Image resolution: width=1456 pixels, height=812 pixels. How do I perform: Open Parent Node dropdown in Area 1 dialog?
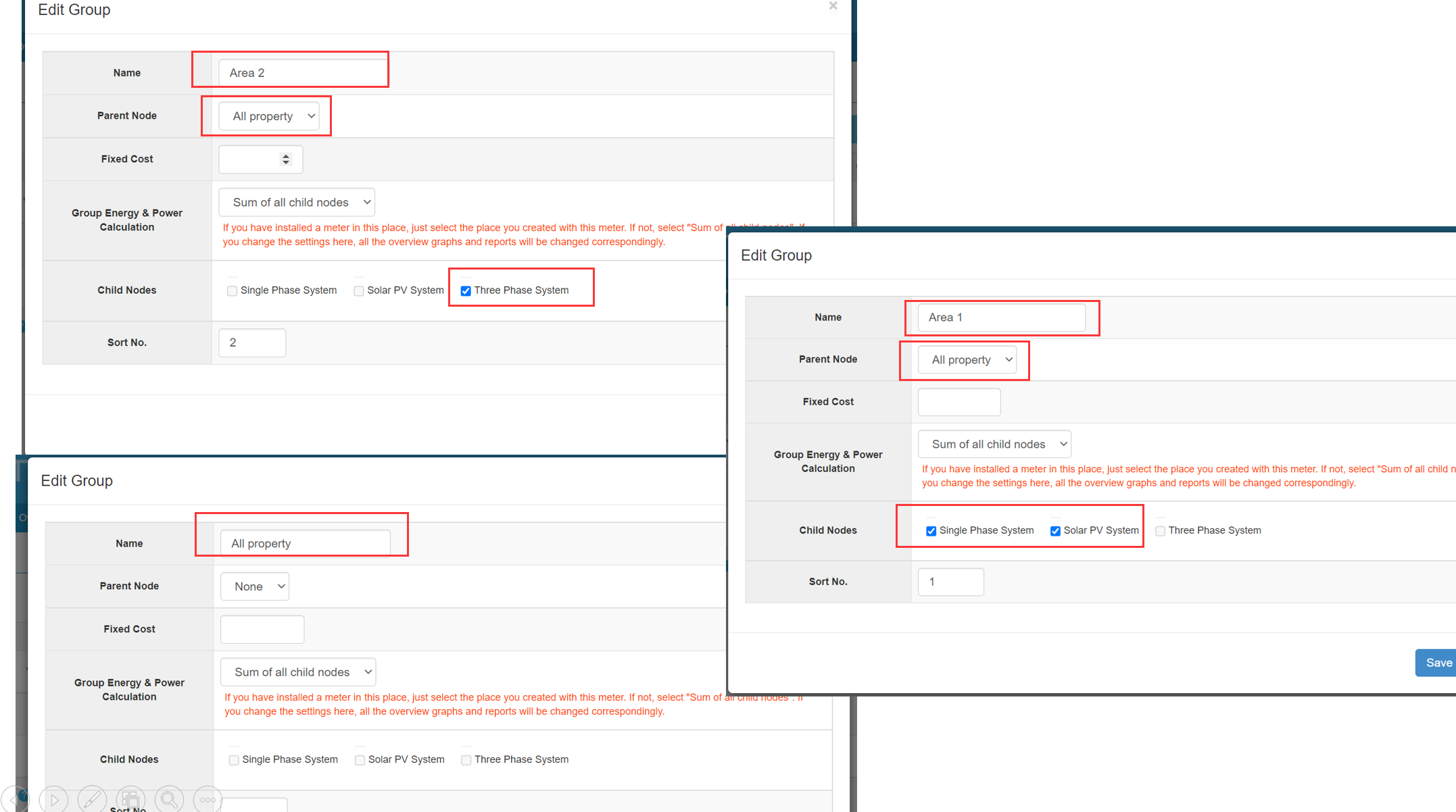click(967, 360)
